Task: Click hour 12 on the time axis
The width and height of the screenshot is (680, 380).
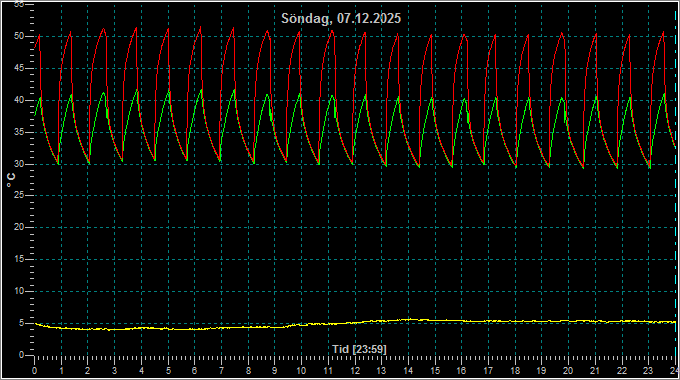Action: (x=355, y=371)
